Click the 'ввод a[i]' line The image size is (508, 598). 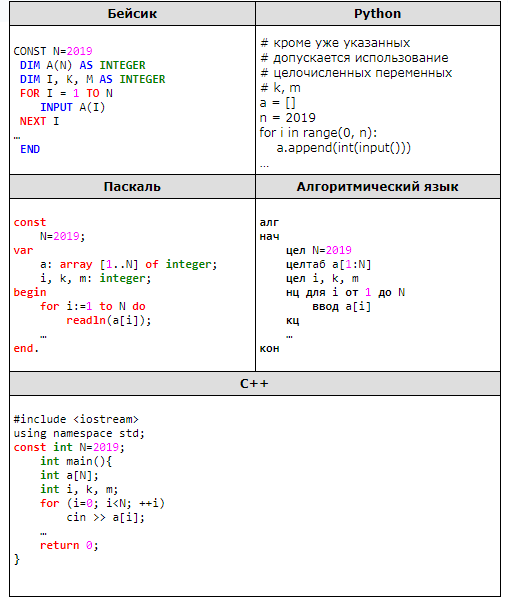(x=342, y=307)
